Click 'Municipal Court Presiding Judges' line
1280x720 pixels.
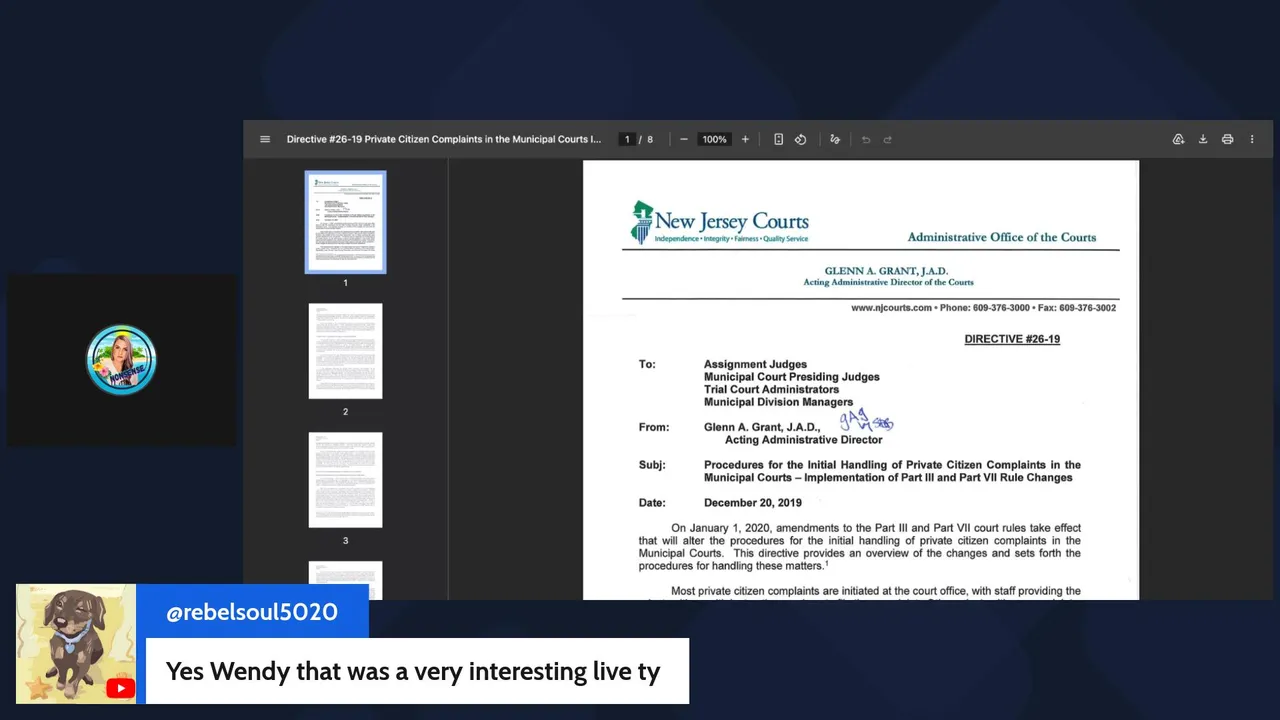pos(792,377)
